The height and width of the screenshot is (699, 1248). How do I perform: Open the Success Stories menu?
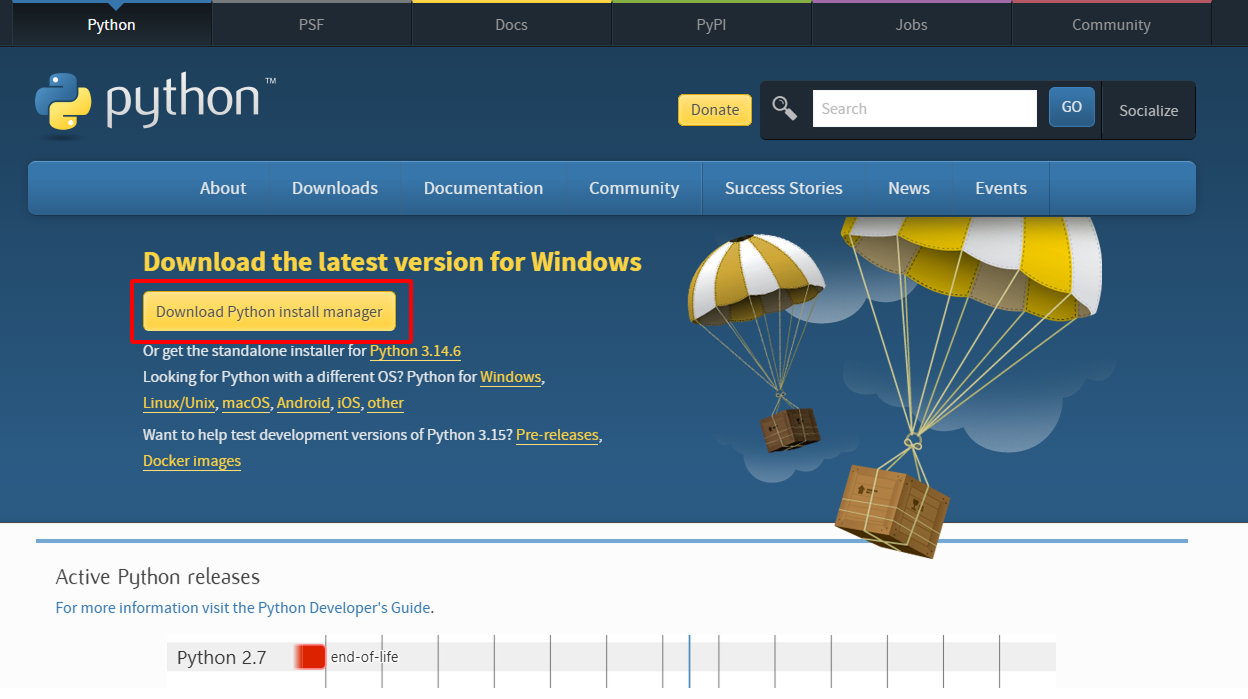pos(784,188)
